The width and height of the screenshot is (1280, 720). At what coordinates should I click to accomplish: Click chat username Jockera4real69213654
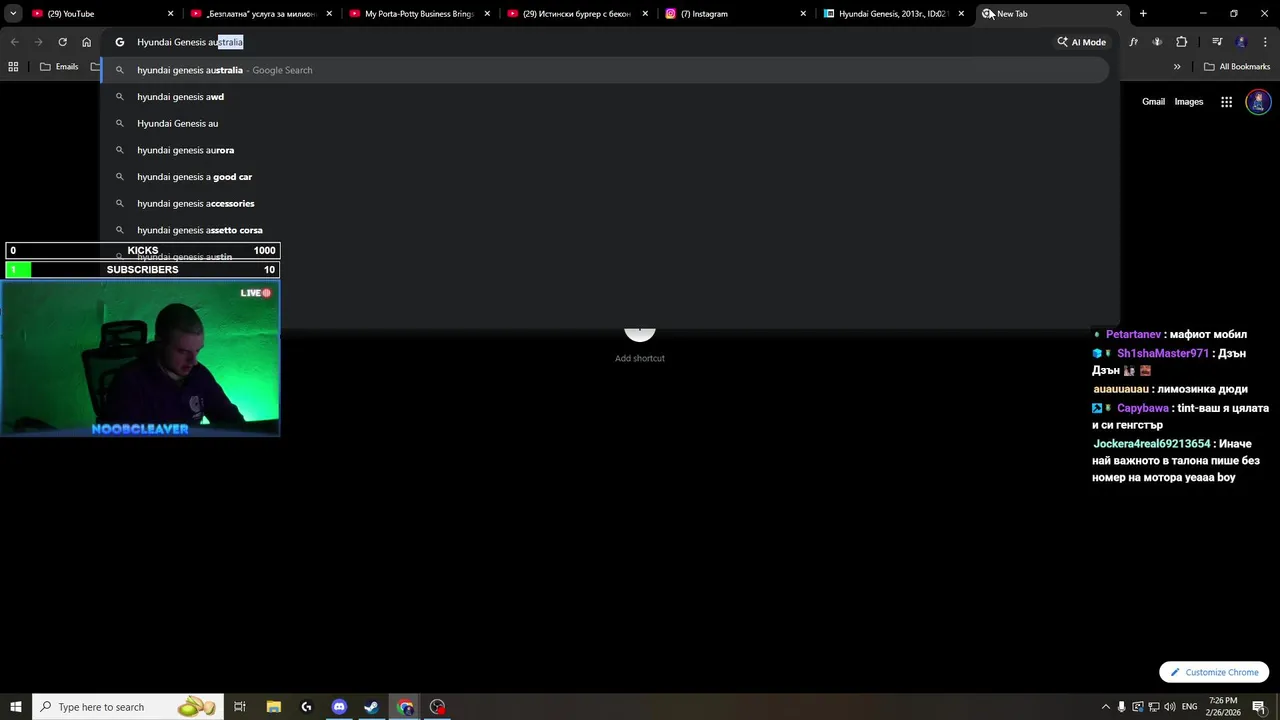pyautogui.click(x=1152, y=444)
